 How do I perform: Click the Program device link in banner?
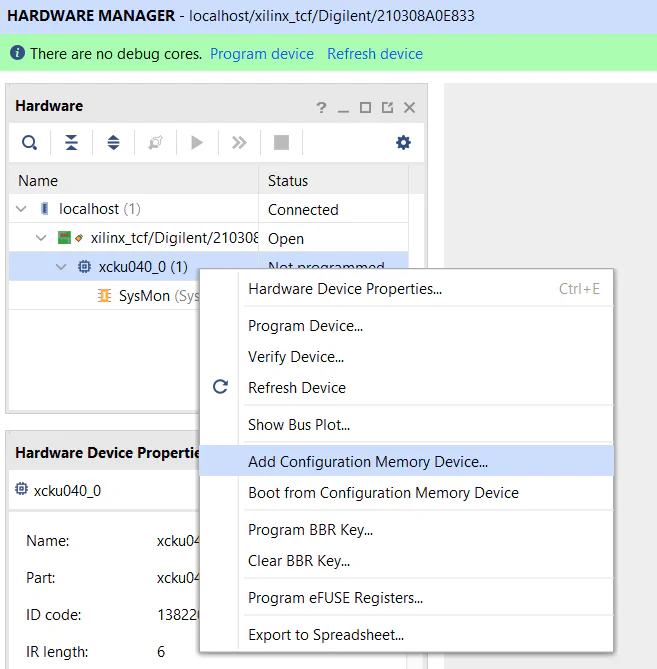tap(261, 54)
